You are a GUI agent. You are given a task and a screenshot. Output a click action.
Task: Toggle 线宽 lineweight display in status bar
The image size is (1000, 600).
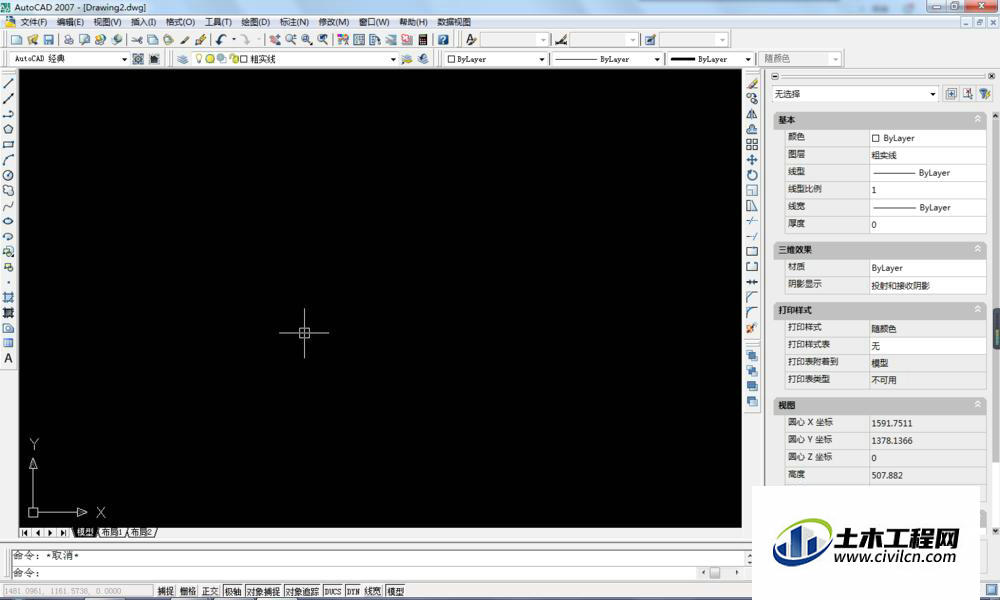tap(373, 591)
